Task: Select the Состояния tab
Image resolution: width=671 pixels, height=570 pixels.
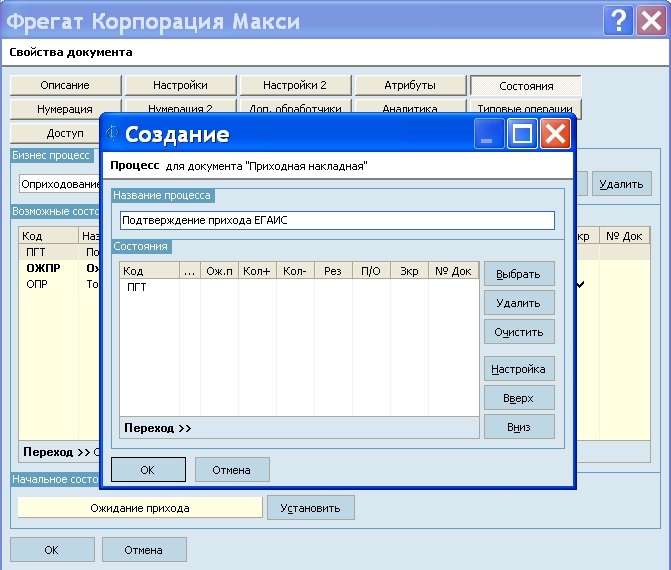Action: (526, 86)
